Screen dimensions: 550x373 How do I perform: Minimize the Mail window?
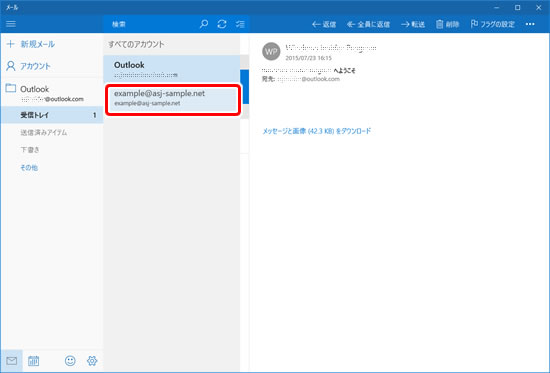[x=496, y=7]
